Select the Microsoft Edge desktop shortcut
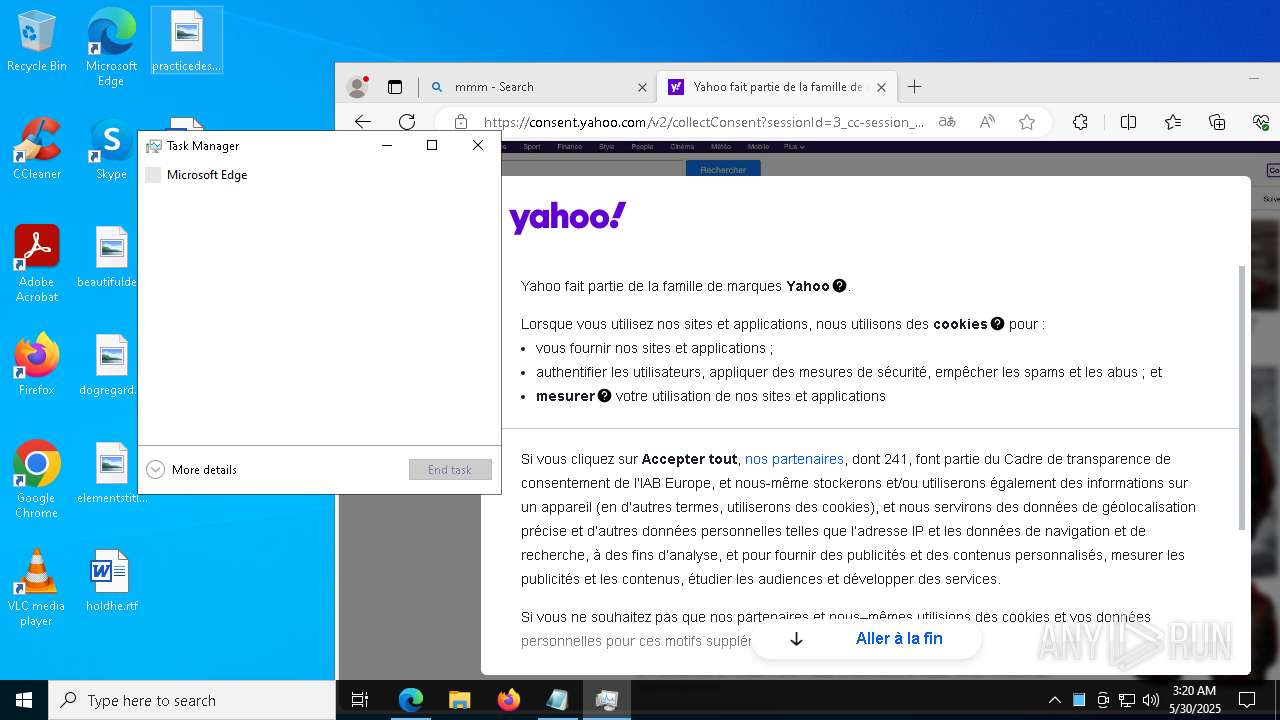Screen dimensions: 1280x720 coord(111,47)
